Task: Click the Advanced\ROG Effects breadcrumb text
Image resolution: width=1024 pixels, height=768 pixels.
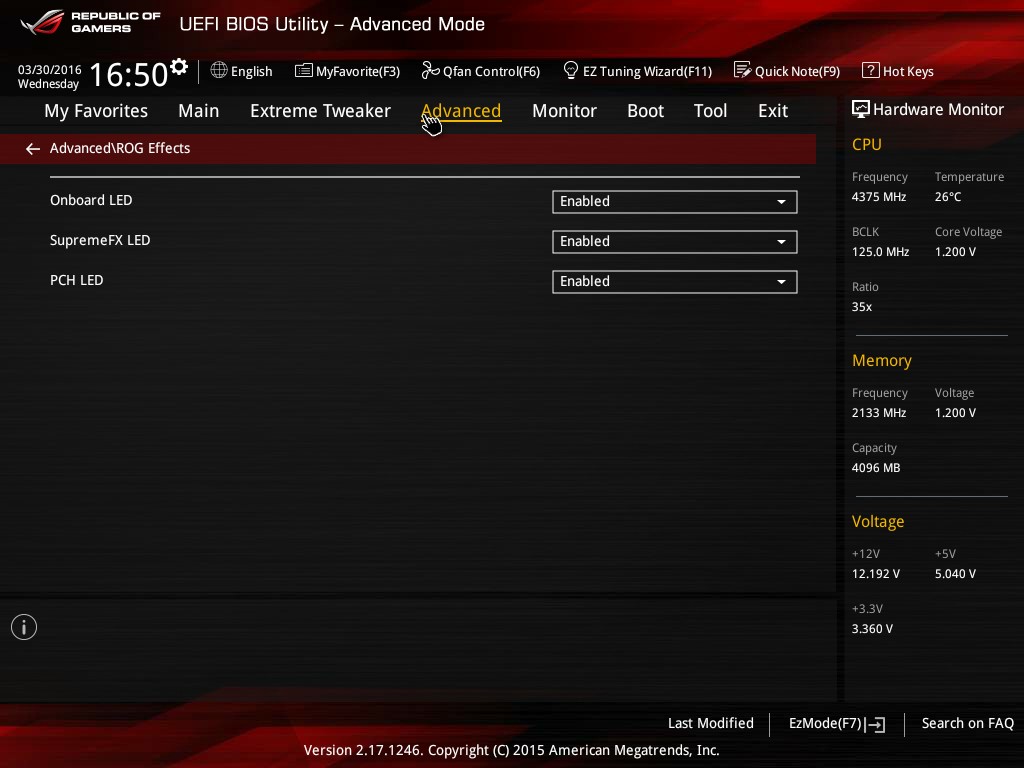Action: coord(120,148)
